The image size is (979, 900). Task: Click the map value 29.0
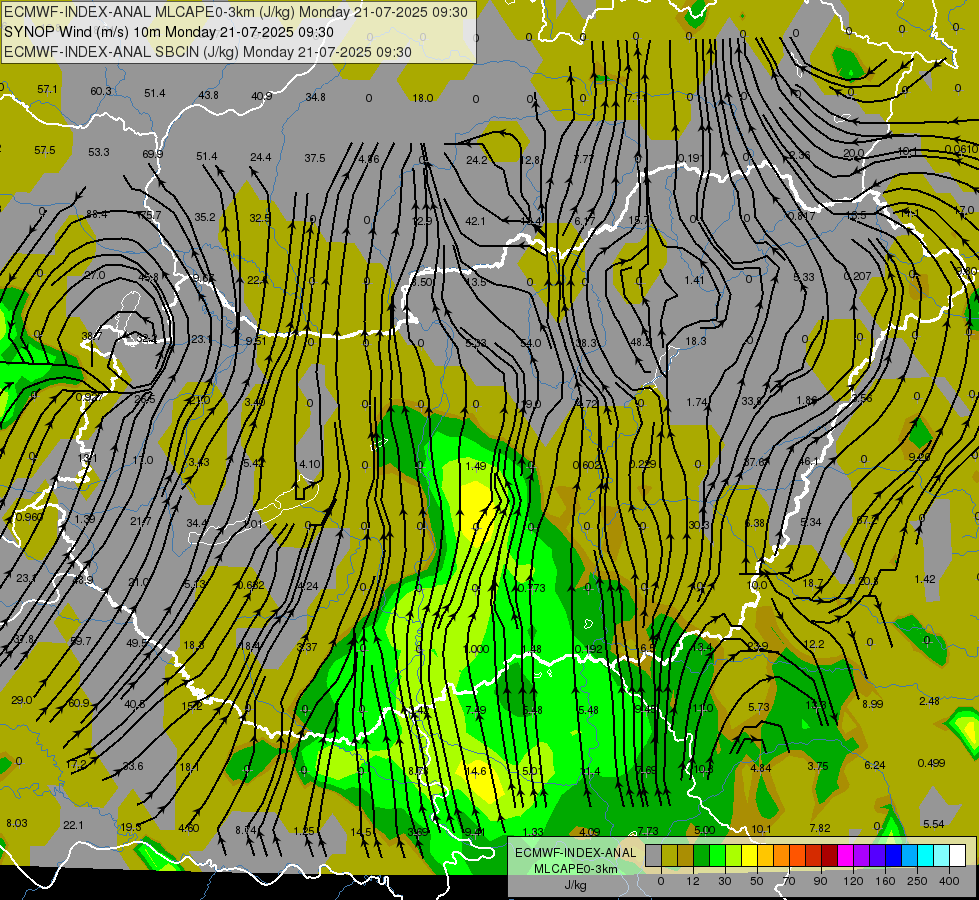22,700
